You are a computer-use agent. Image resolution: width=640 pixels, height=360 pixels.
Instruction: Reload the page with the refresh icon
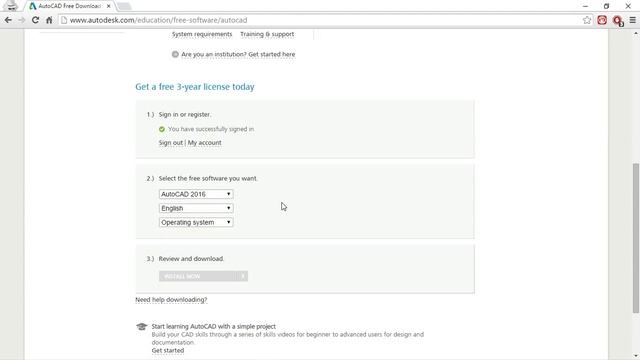36,20
